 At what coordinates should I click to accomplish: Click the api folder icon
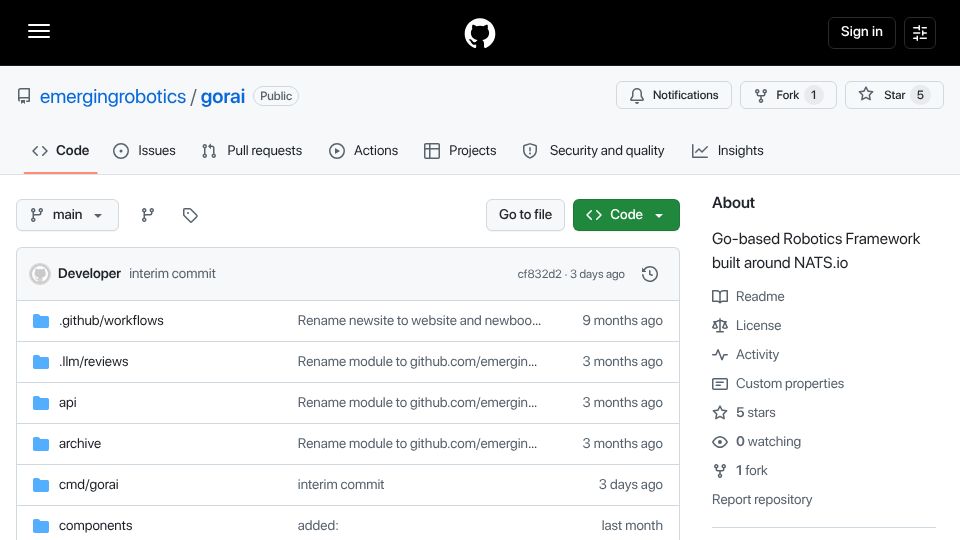point(41,403)
